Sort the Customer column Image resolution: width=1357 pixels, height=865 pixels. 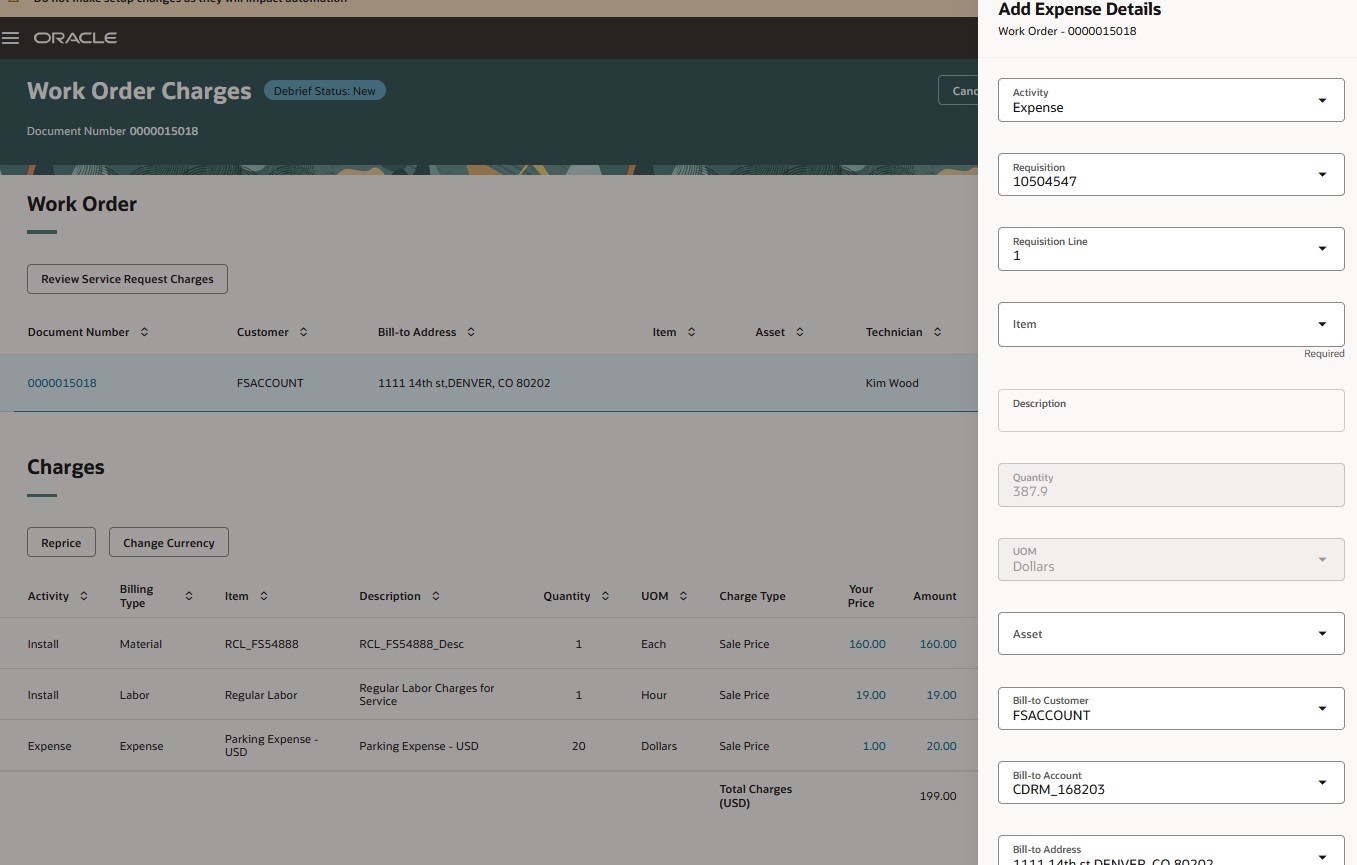click(306, 331)
